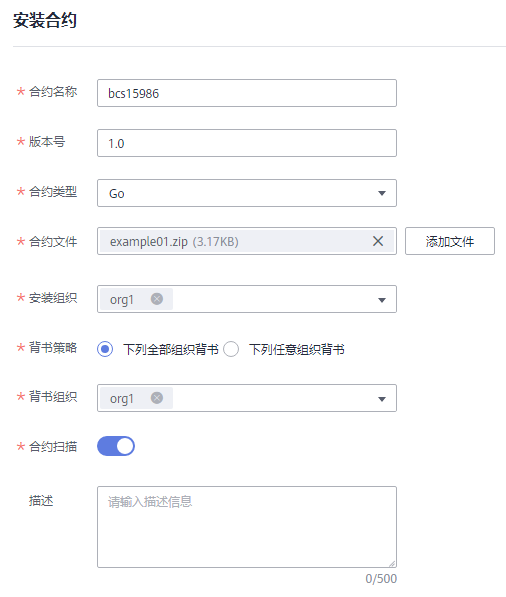506x597 pixels.
Task: Remove the example01.zip file with X icon
Action: point(378,241)
